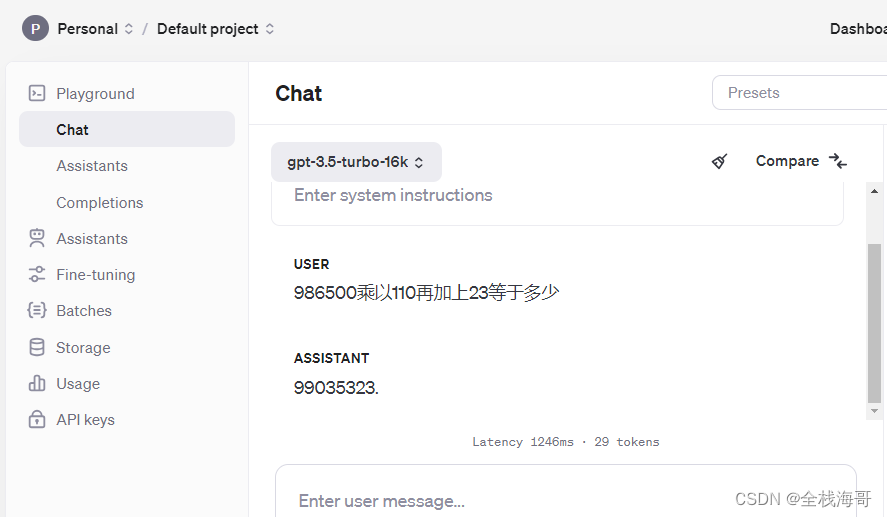Click the Assistants robot icon

[37, 238]
